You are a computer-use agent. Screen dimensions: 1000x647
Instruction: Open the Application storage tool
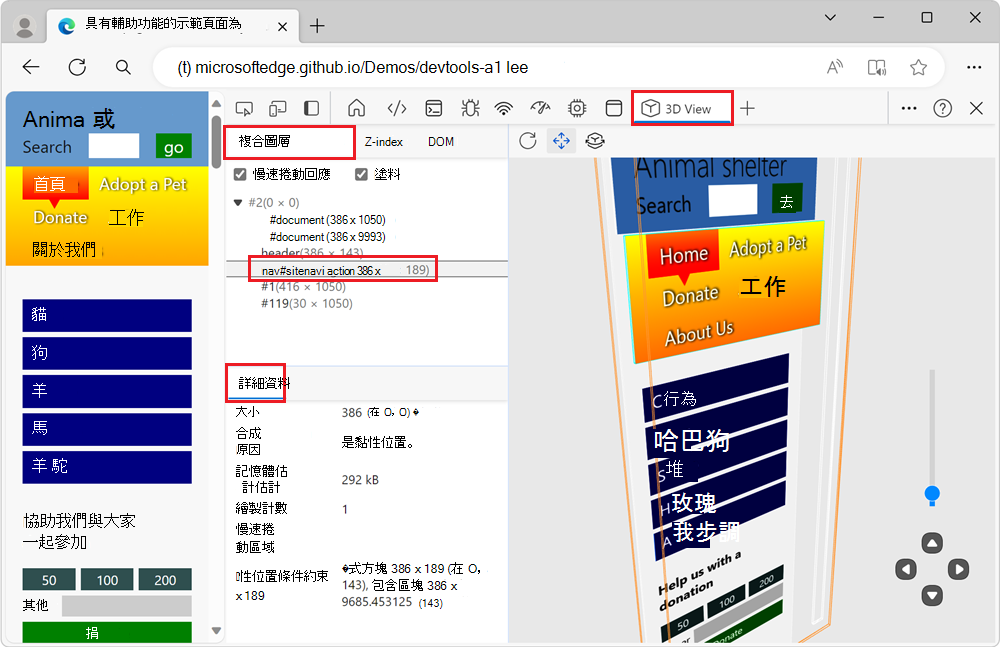click(613, 108)
